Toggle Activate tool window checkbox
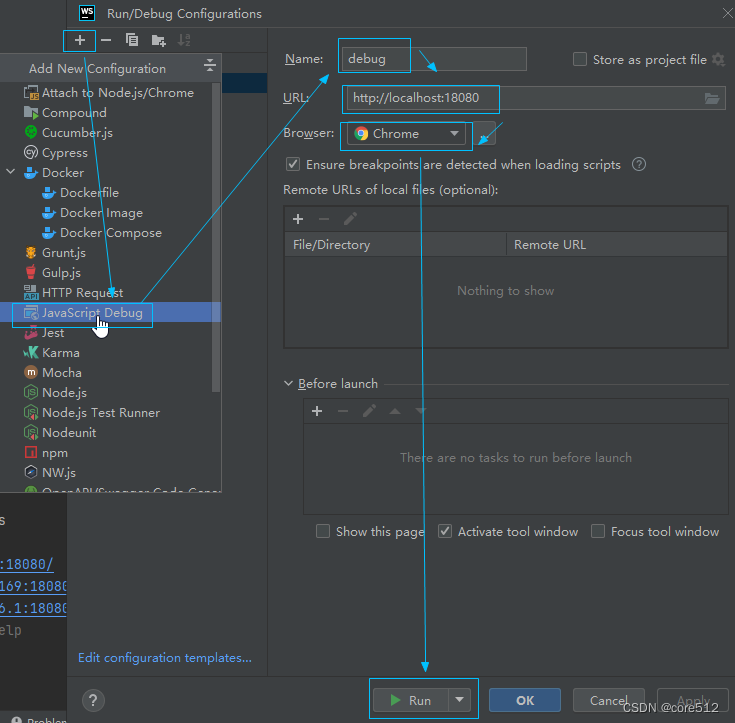 tap(445, 531)
